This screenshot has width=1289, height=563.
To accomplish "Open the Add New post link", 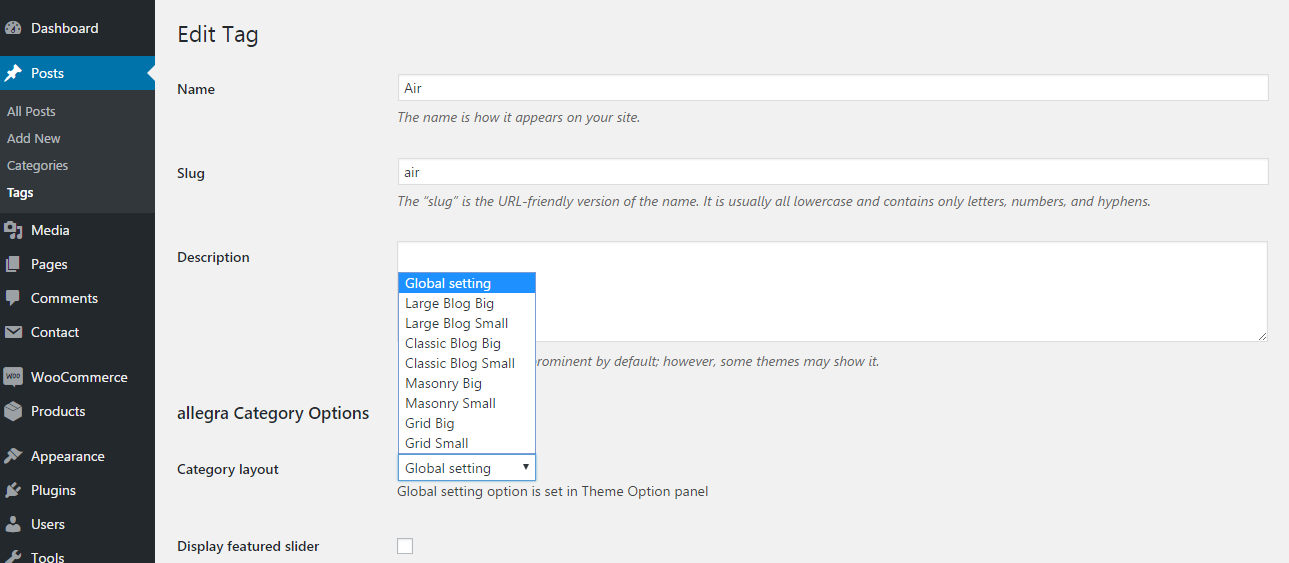I will pos(33,139).
